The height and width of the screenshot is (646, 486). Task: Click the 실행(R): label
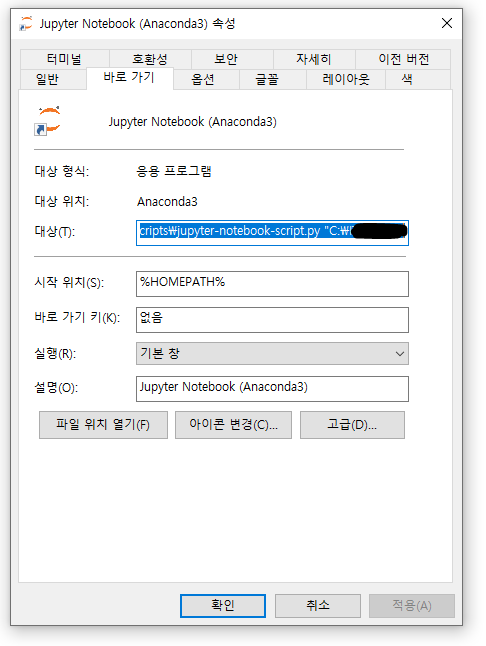coord(55,353)
